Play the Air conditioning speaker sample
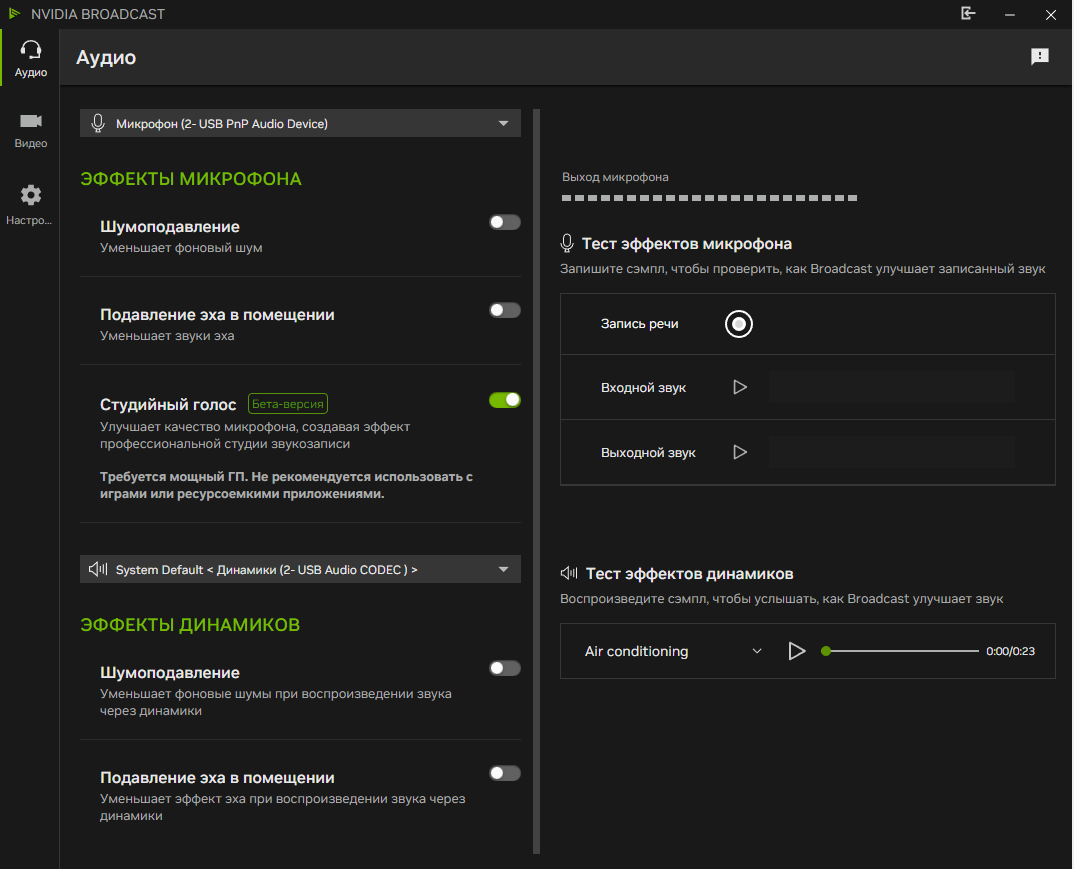This screenshot has width=1074, height=869. tap(796, 651)
